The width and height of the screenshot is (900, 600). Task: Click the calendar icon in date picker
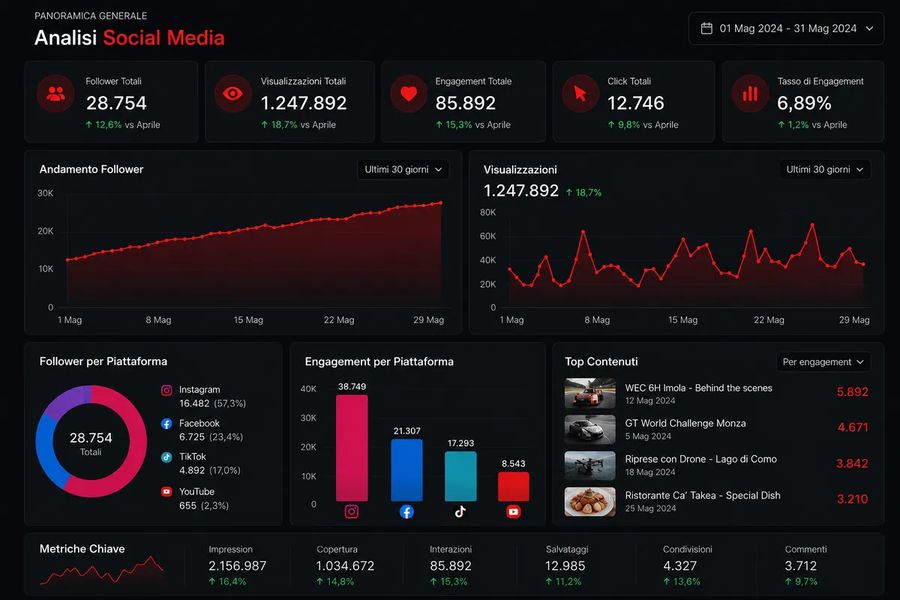[x=707, y=28]
